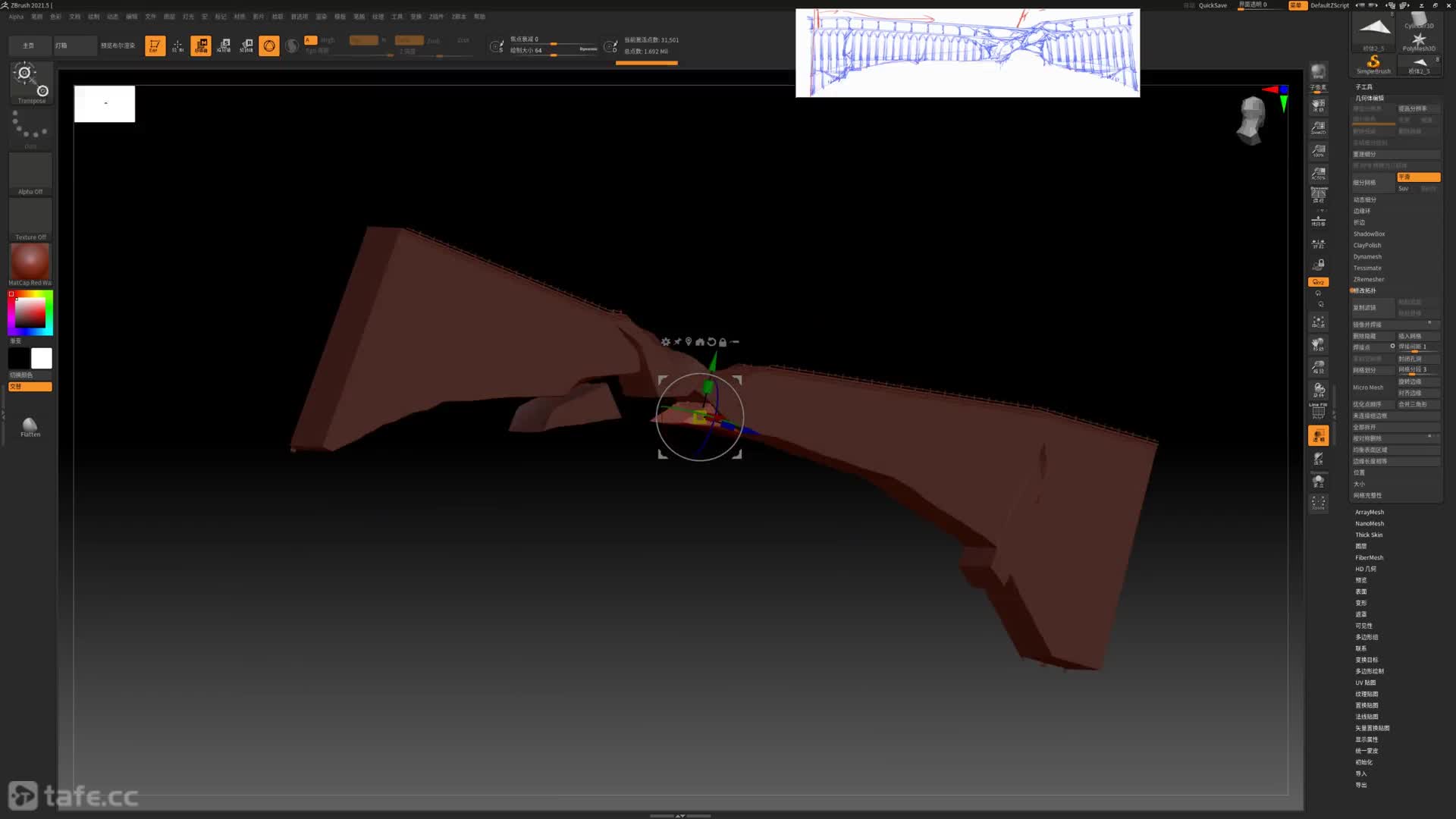Toggle the Gizmo 3D orange circle icon
This screenshot has height=819, width=1456.
coord(269,46)
